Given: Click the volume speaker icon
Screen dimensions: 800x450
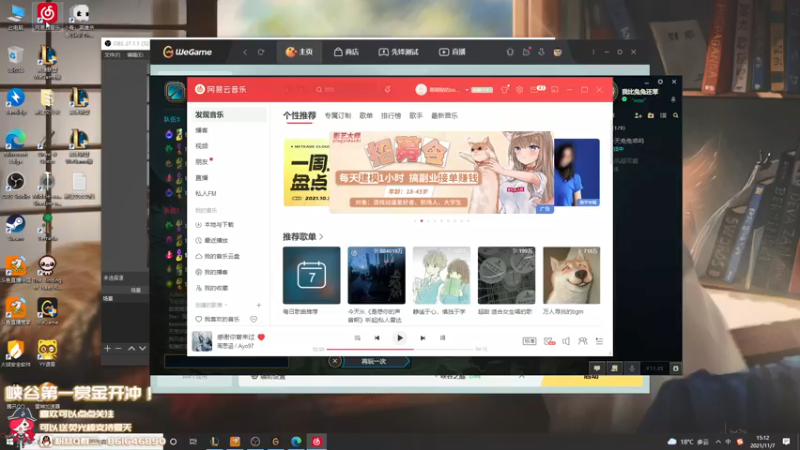Looking at the screenshot, I should point(566,341).
